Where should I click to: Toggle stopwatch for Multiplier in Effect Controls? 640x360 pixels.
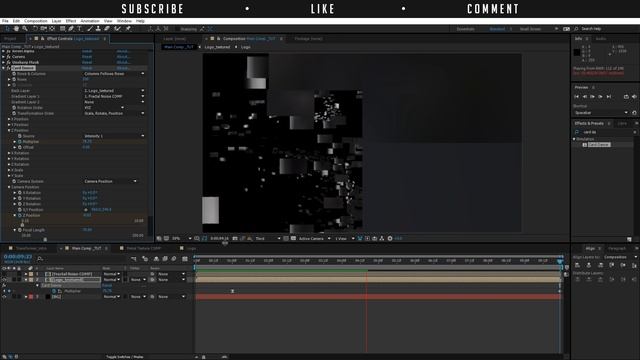tap(20, 142)
